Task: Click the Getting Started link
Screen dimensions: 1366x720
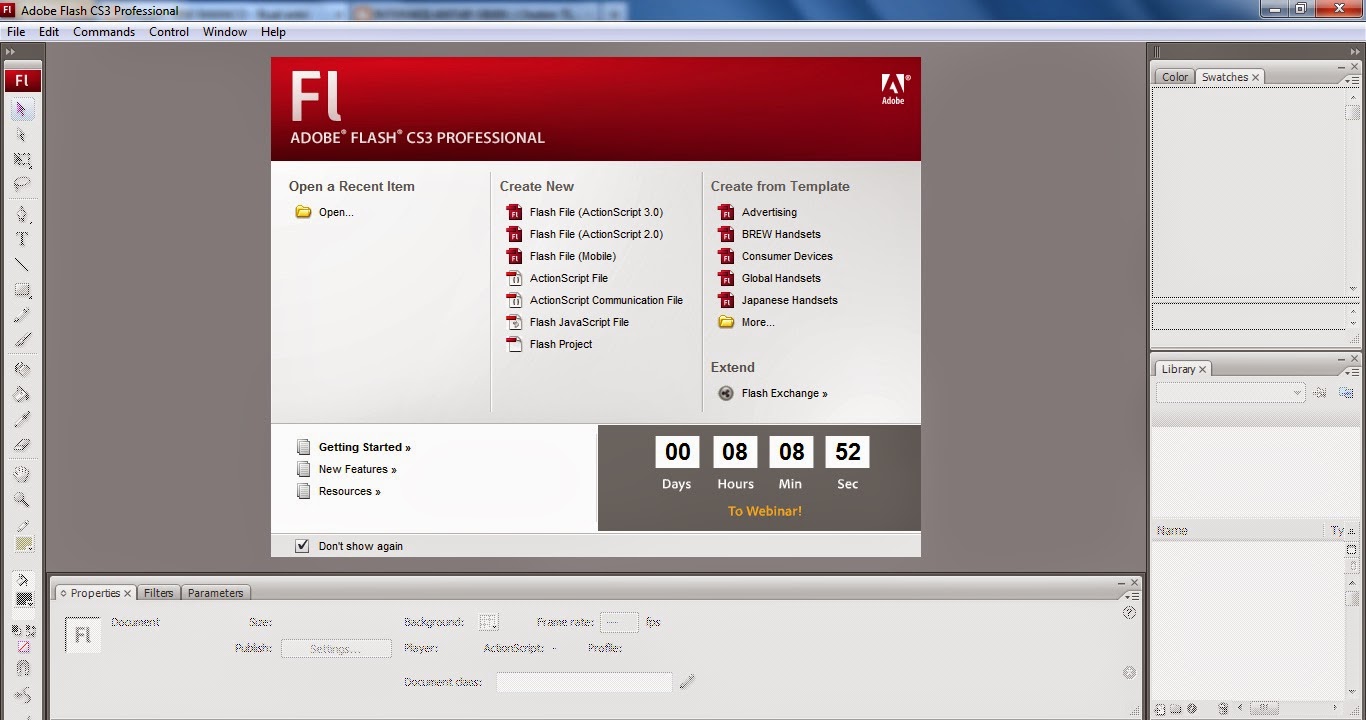Action: pyautogui.click(x=364, y=447)
